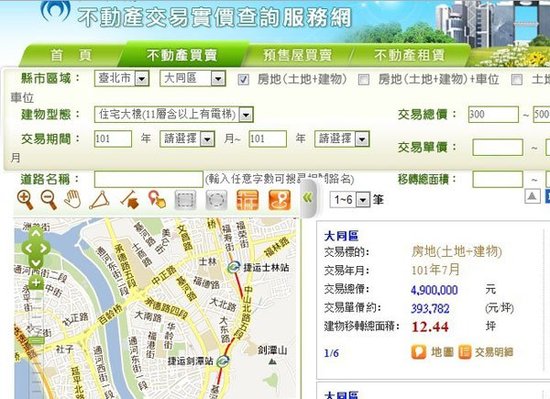Screen dimensions: 550x399
Task: Collapse panel with double-chevron arrow
Action: (x=307, y=198)
